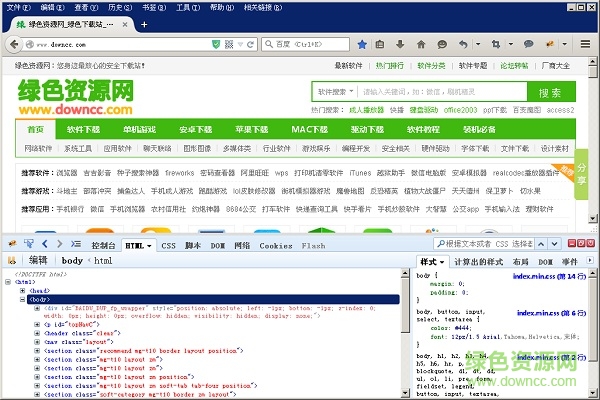
Task: Toggle the Firebug command line icon
Action: coord(75,243)
